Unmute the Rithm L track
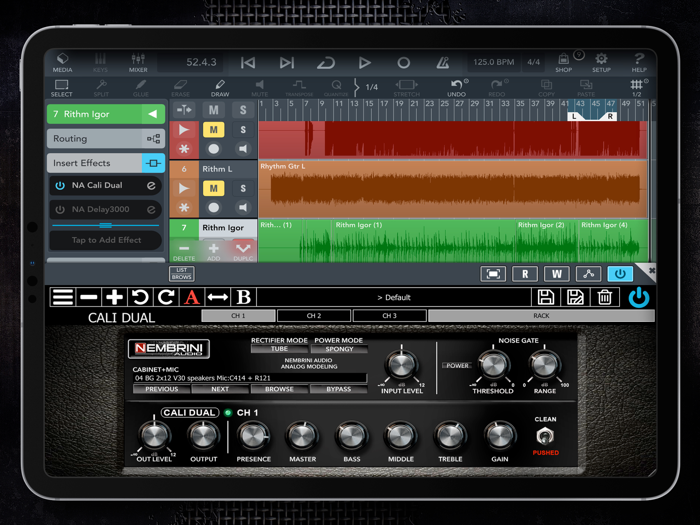This screenshot has height=525, width=700. [x=214, y=188]
